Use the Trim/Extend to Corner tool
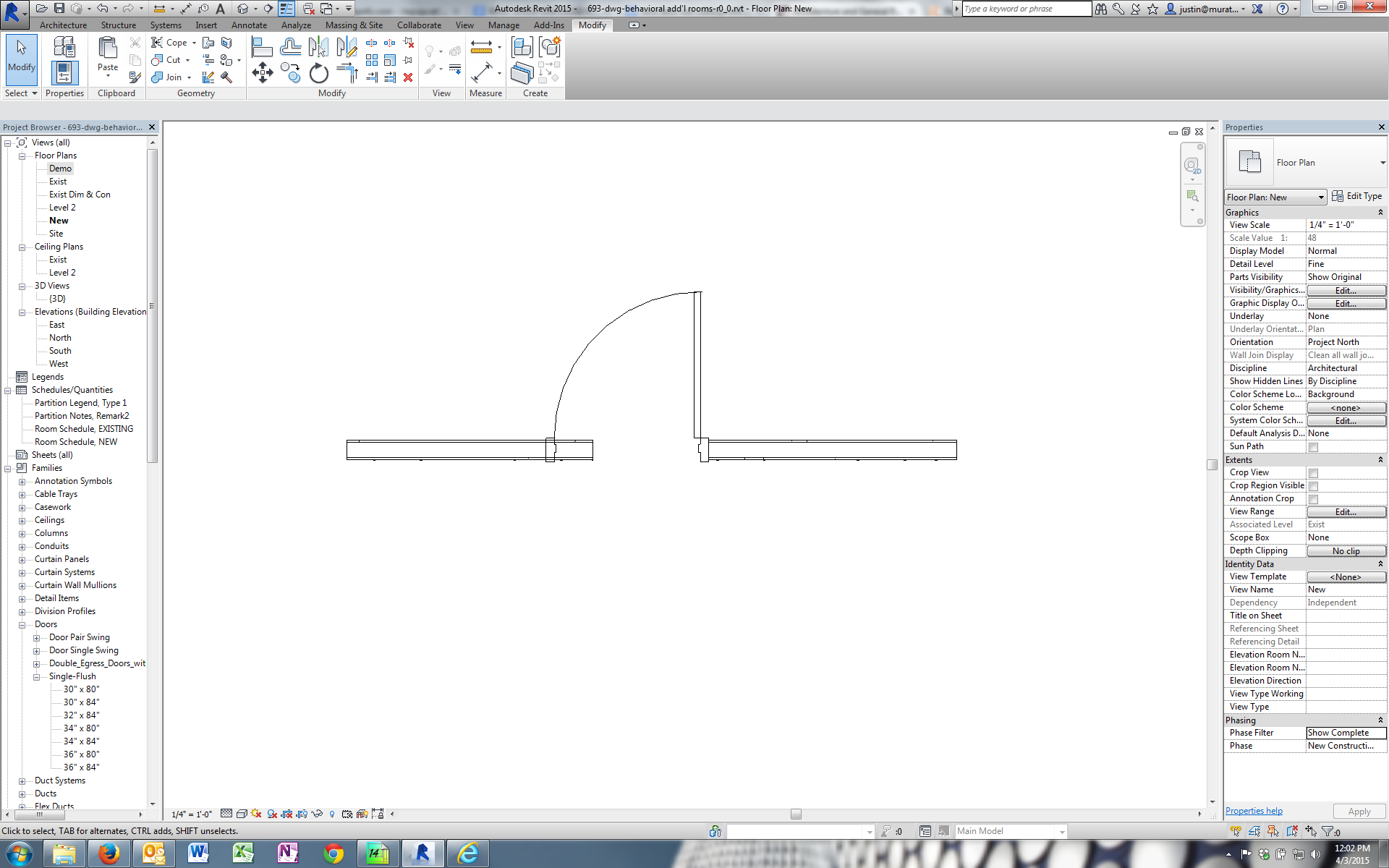Viewport: 1389px width, 868px height. tap(347, 73)
